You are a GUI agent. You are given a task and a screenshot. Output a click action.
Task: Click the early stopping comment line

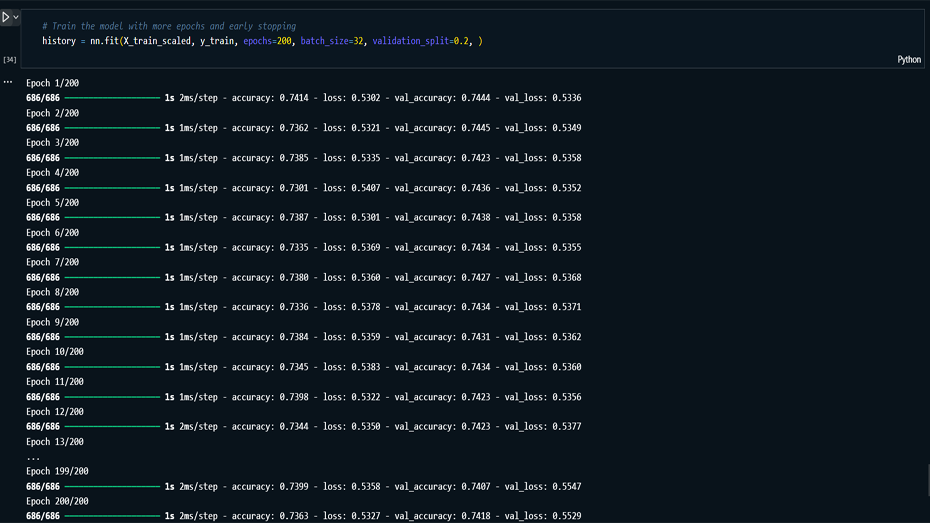169,26
